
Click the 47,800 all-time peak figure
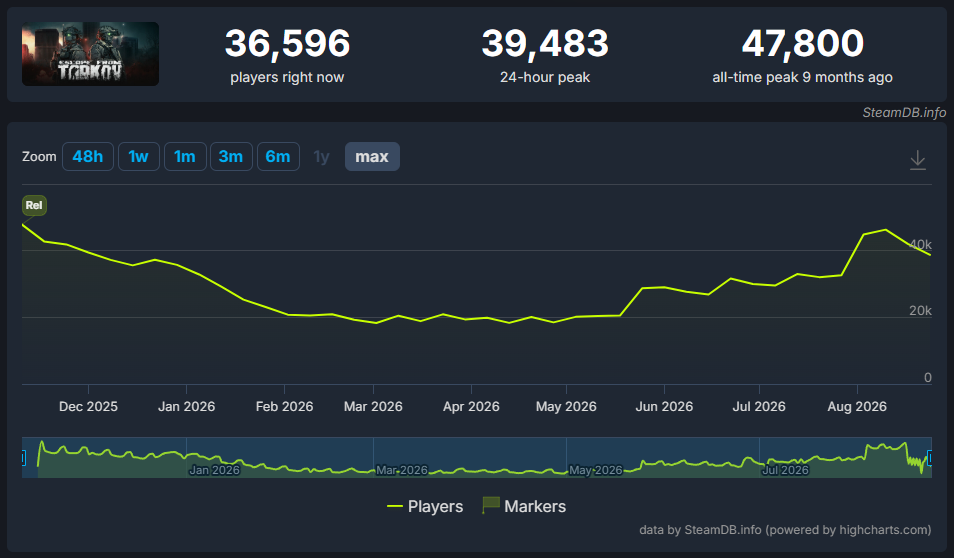pos(803,43)
